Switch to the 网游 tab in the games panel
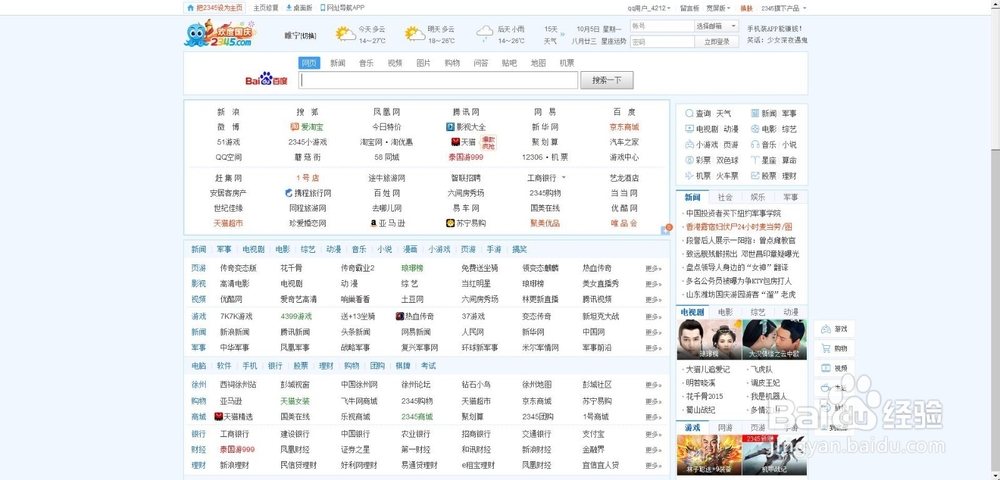 pyautogui.click(x=725, y=427)
